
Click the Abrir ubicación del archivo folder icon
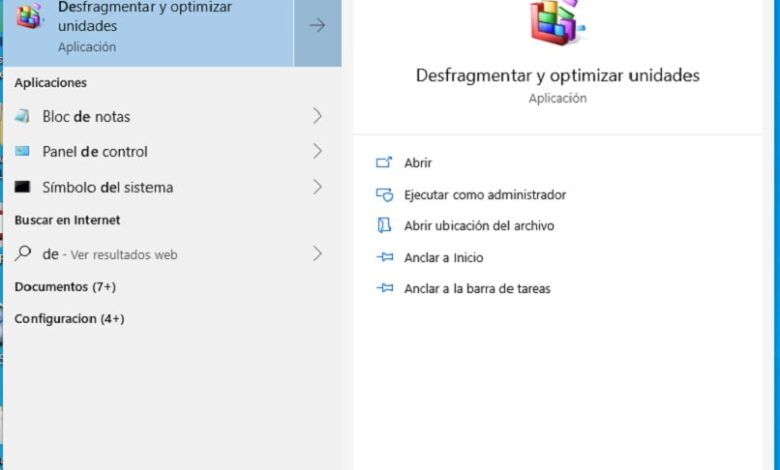pyautogui.click(x=384, y=225)
